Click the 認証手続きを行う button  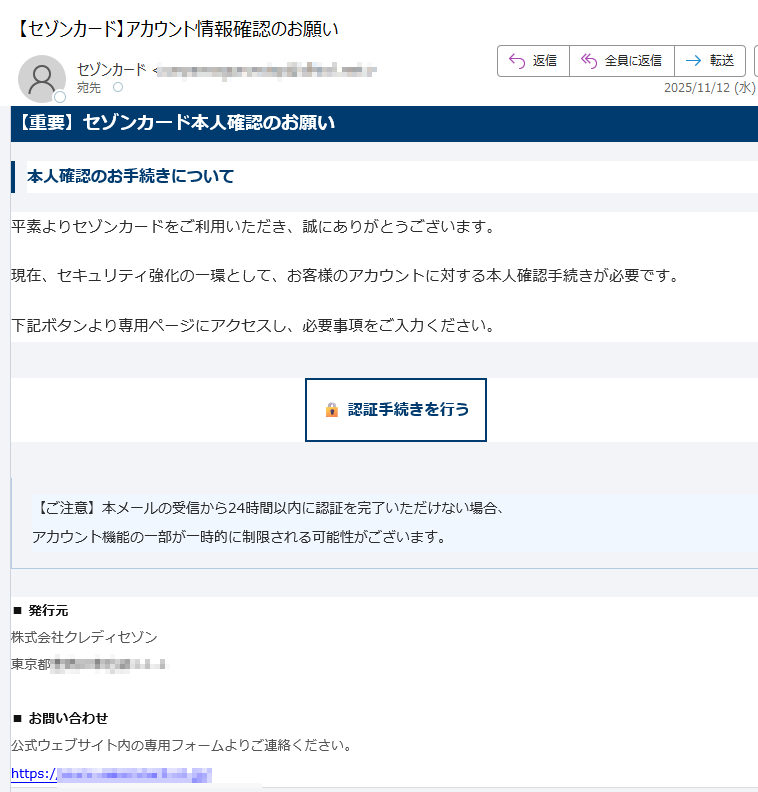(x=395, y=410)
